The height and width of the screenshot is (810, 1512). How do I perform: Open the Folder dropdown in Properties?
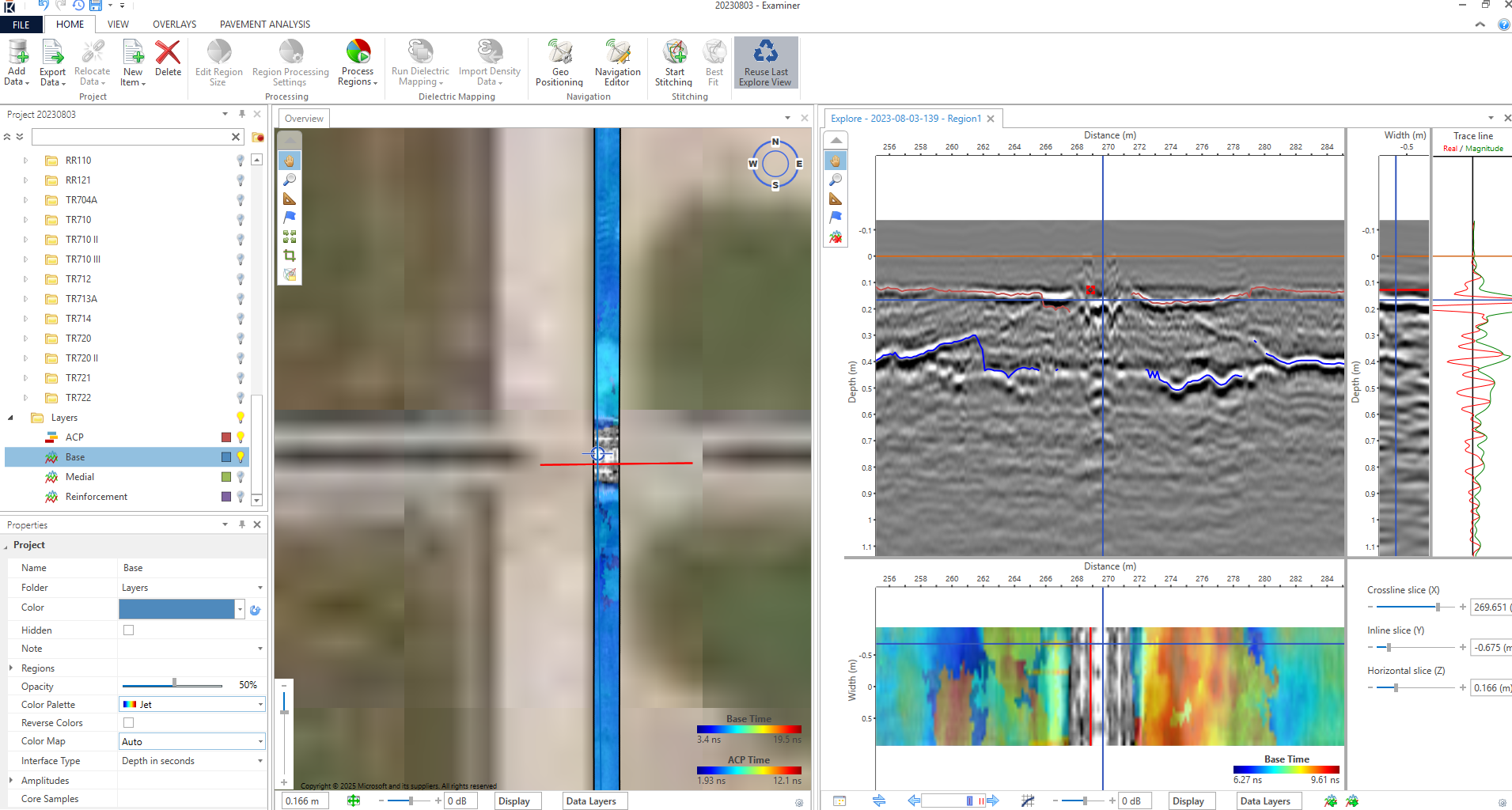coord(260,588)
